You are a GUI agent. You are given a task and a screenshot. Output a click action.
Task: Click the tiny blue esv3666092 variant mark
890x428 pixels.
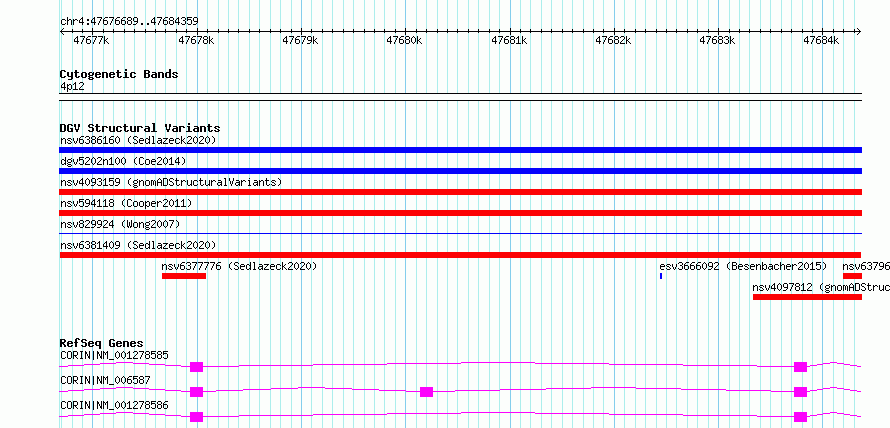click(x=661, y=276)
